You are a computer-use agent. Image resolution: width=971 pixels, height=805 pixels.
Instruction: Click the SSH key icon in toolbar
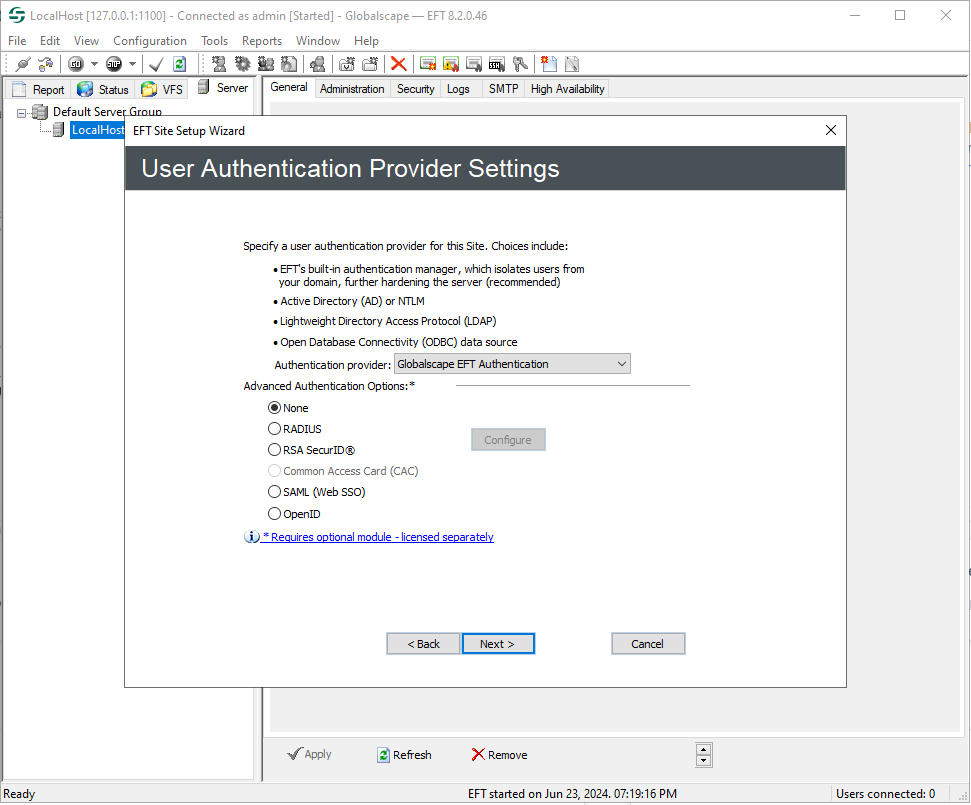coord(497,64)
